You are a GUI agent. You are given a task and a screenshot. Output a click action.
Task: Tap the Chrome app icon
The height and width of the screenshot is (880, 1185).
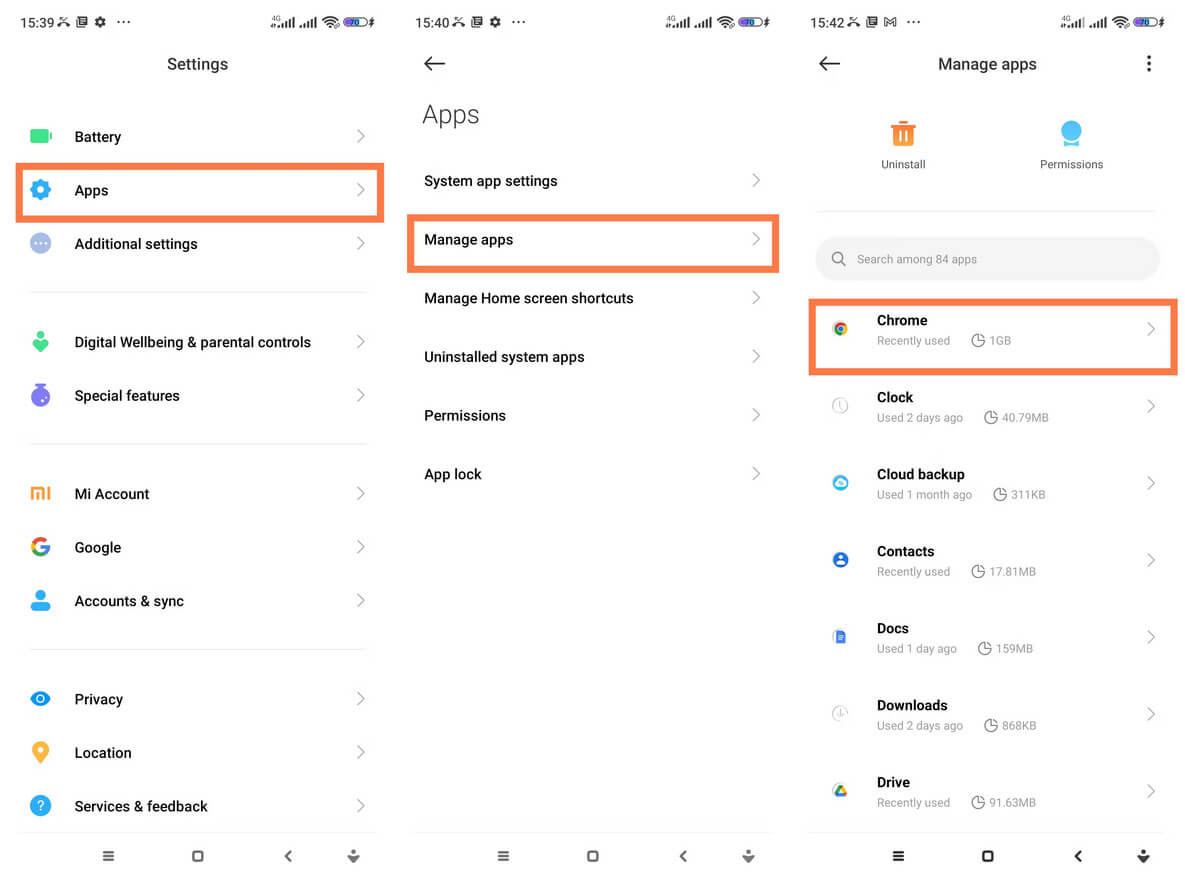point(840,329)
